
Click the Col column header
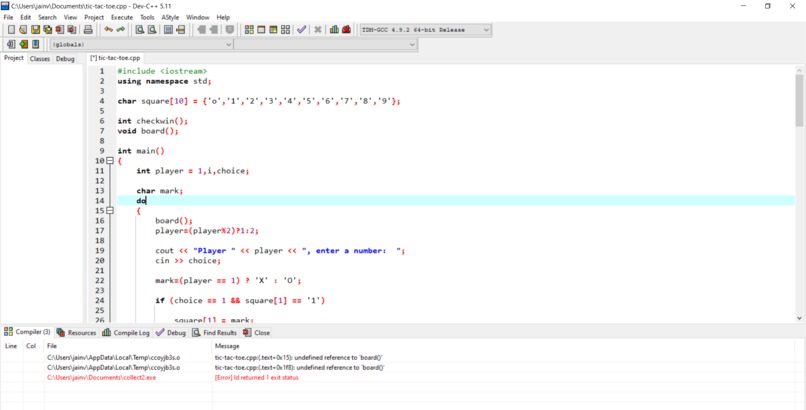(x=31, y=346)
